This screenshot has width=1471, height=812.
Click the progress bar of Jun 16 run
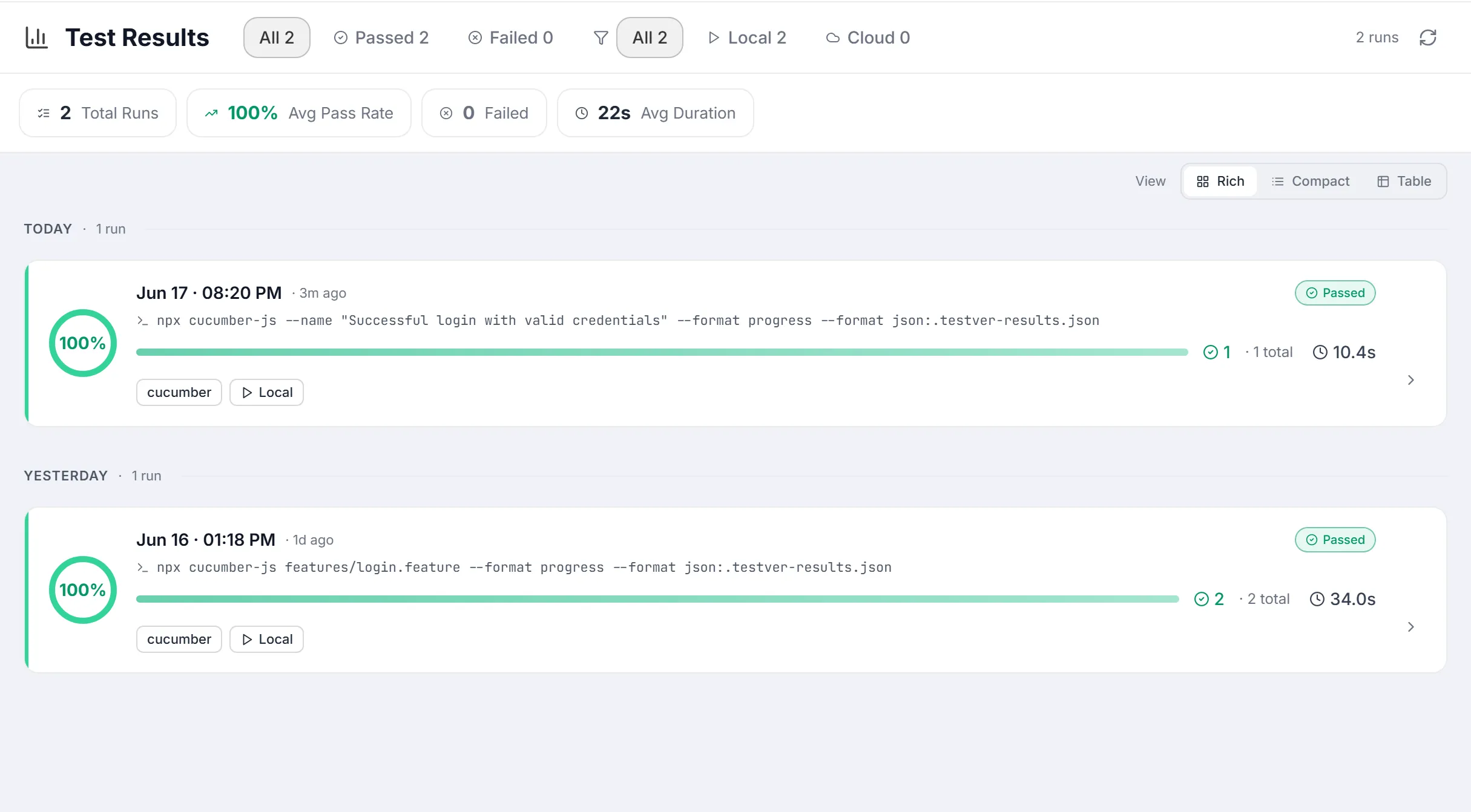(658, 599)
